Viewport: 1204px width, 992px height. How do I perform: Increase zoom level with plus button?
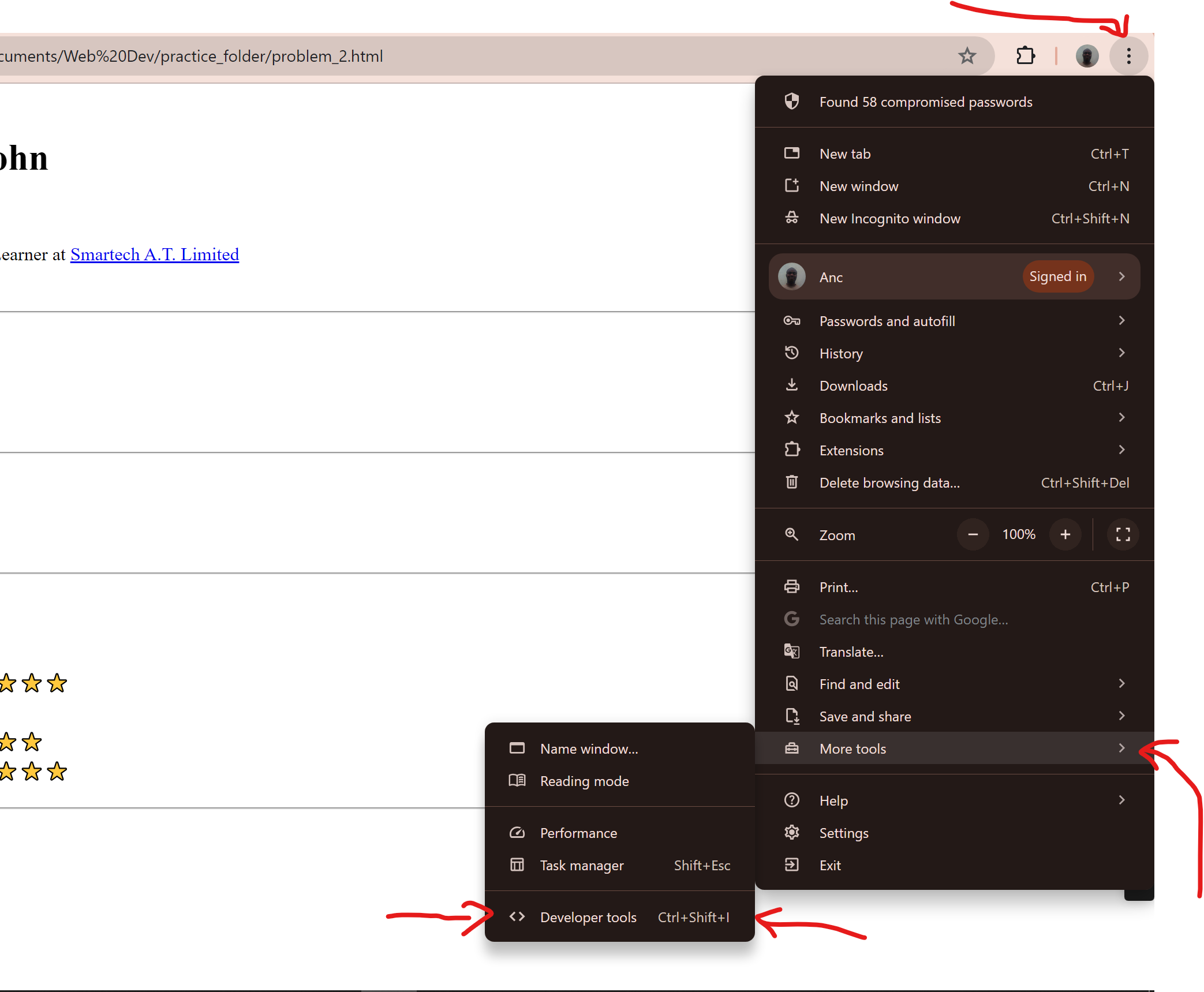coord(1063,534)
